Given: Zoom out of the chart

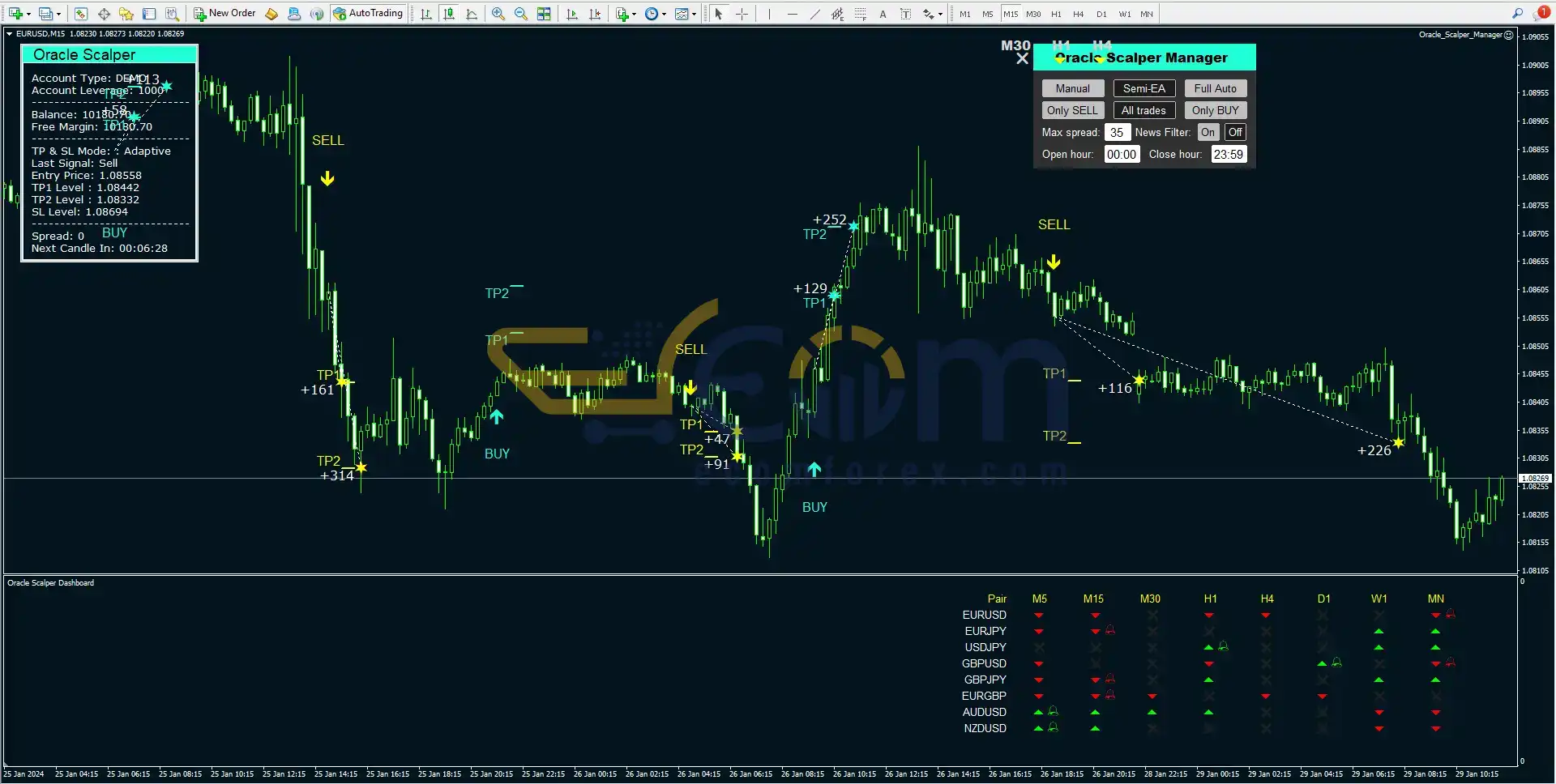Looking at the screenshot, I should [521, 14].
